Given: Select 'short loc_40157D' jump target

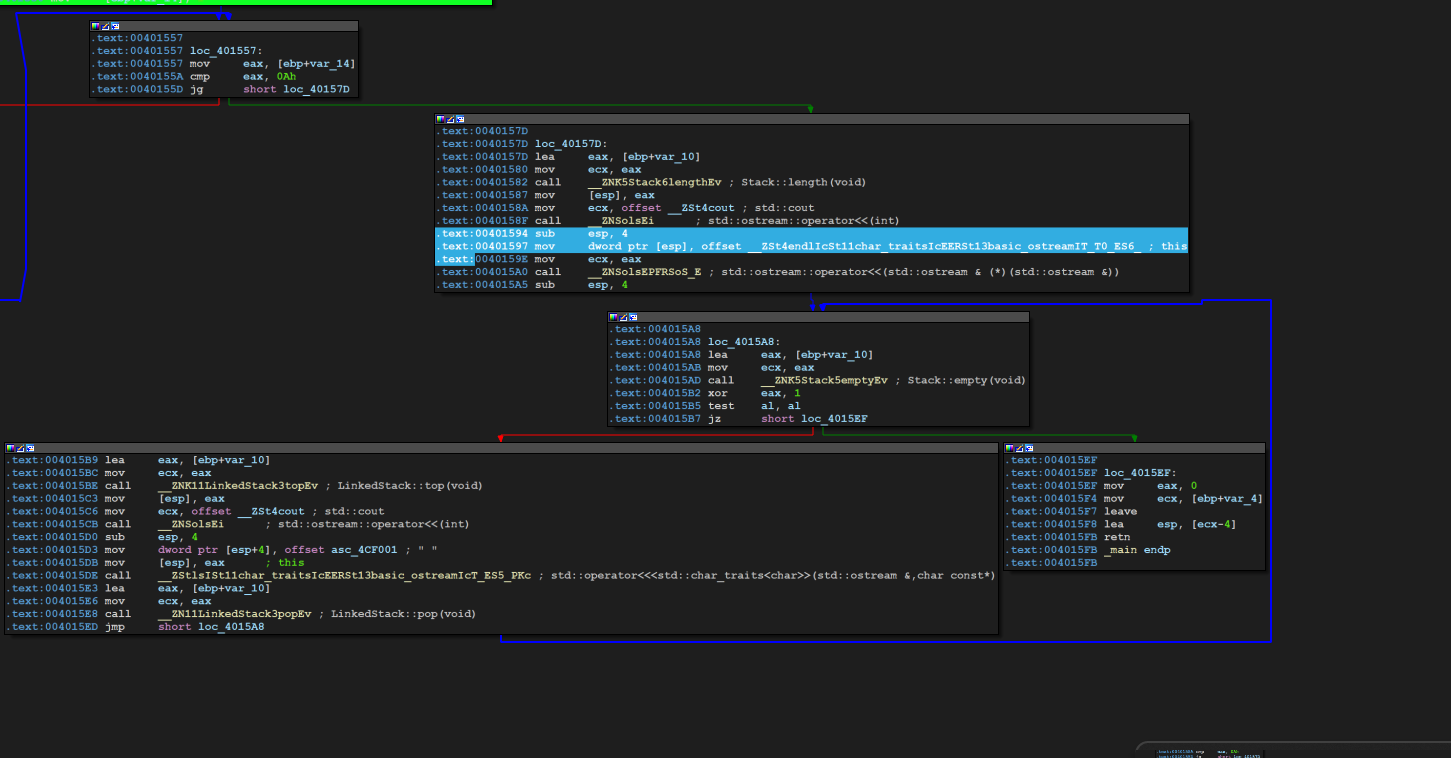Looking at the screenshot, I should coord(297,89).
